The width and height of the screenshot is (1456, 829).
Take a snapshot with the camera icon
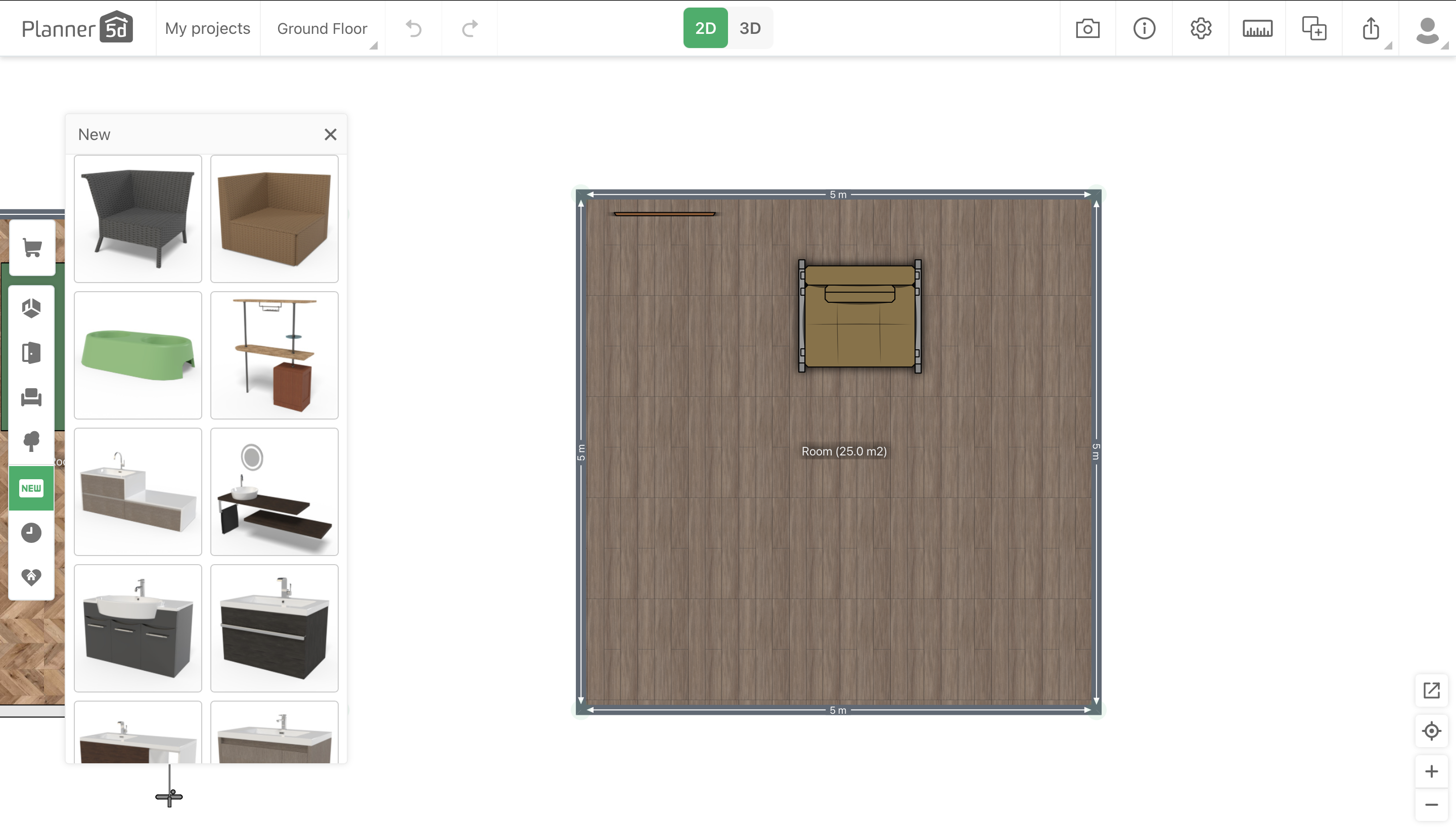point(1087,28)
